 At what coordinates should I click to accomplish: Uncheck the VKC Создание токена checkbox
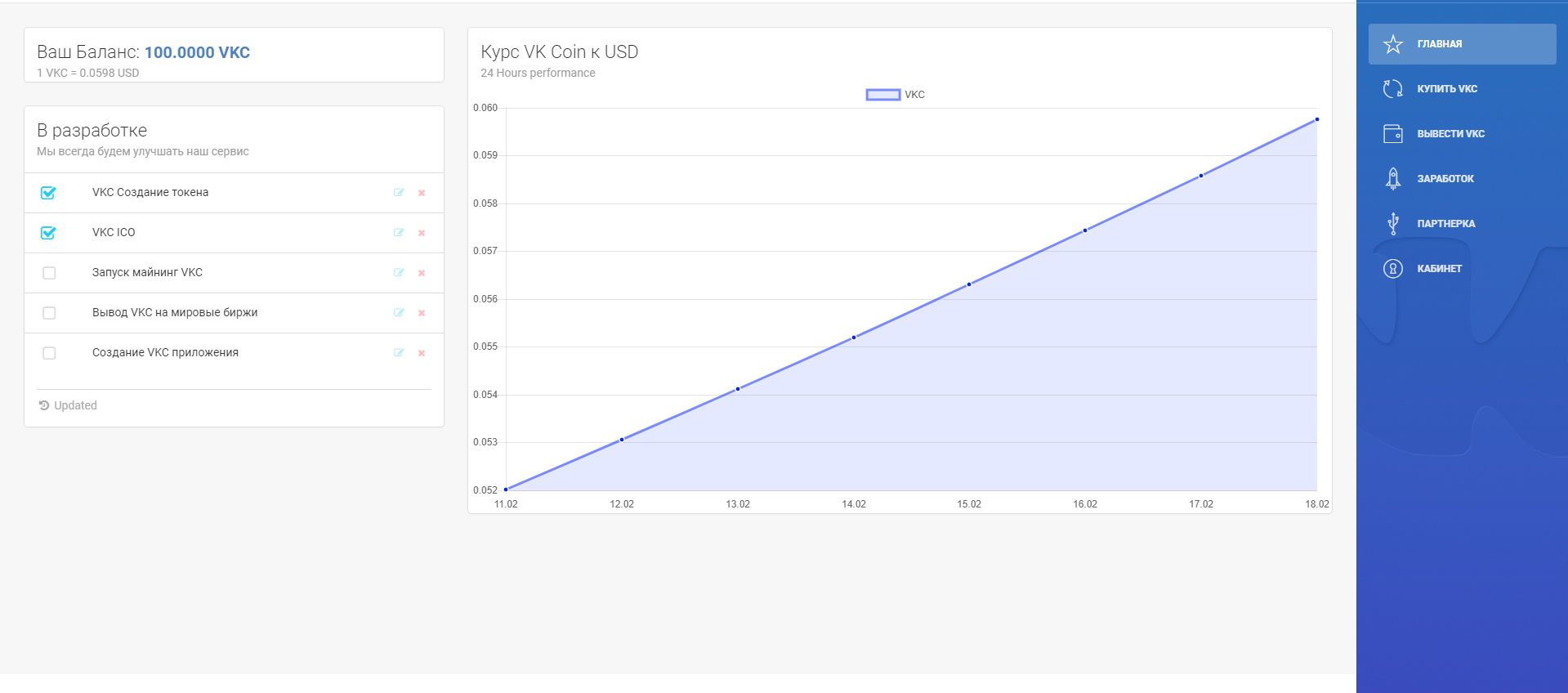pos(48,193)
